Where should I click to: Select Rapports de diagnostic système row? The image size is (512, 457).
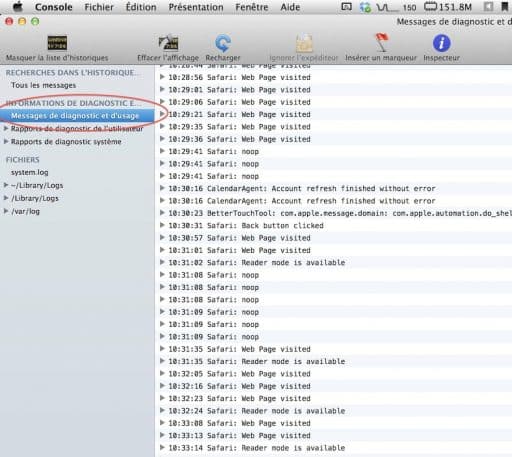click(66, 142)
